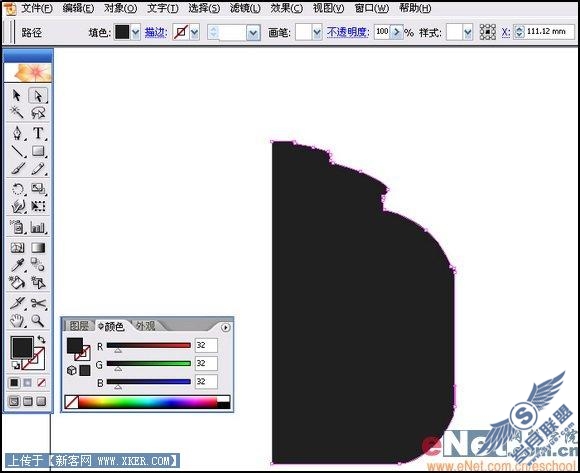Select the Symbol Sprayer tool
The image size is (580, 473).
tap(17, 227)
